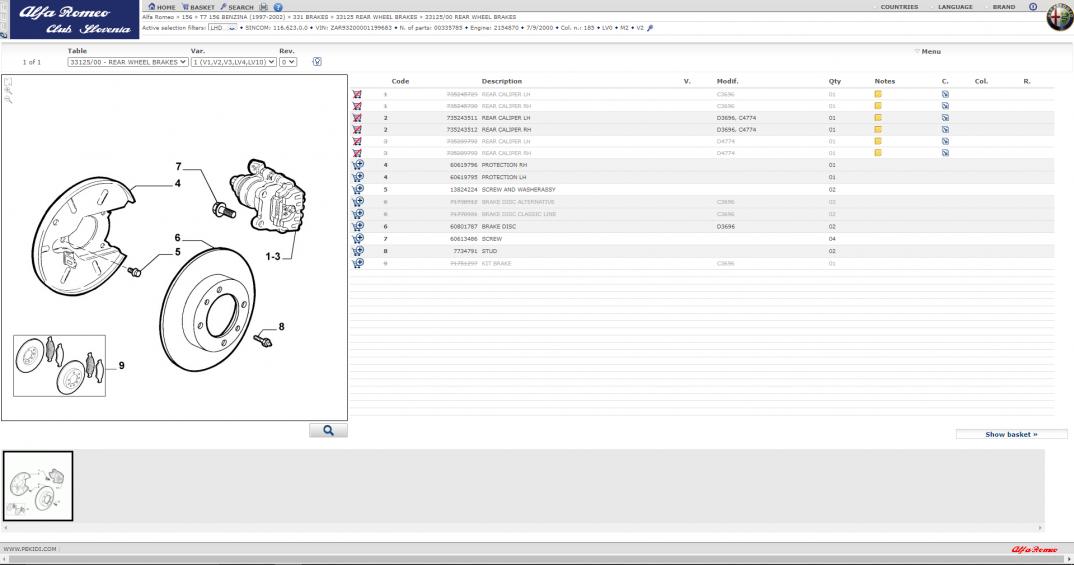Click the icon right of the Rev. dropdown
The height and width of the screenshot is (565, 1074).
(x=317, y=62)
